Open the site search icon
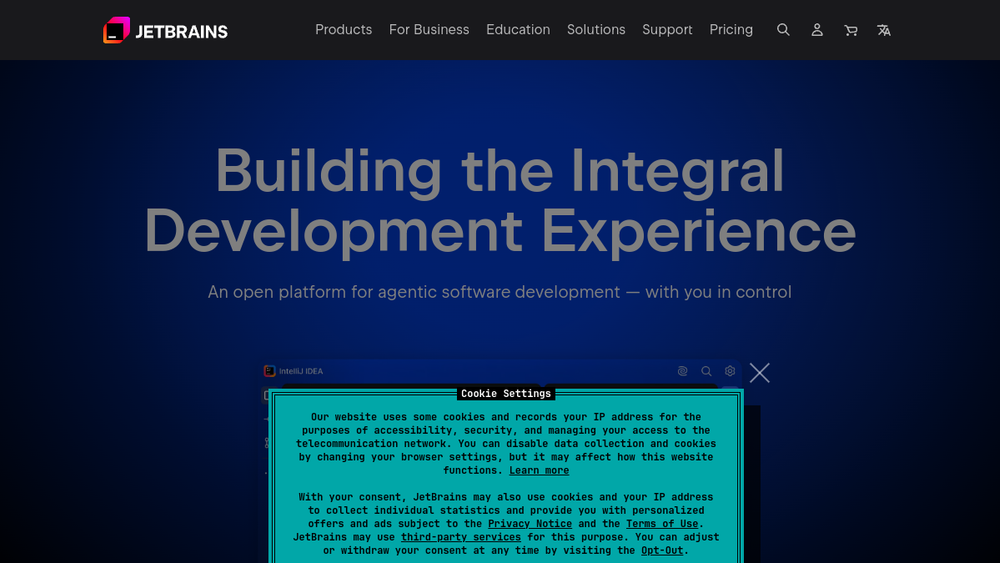1000x563 pixels. (783, 30)
